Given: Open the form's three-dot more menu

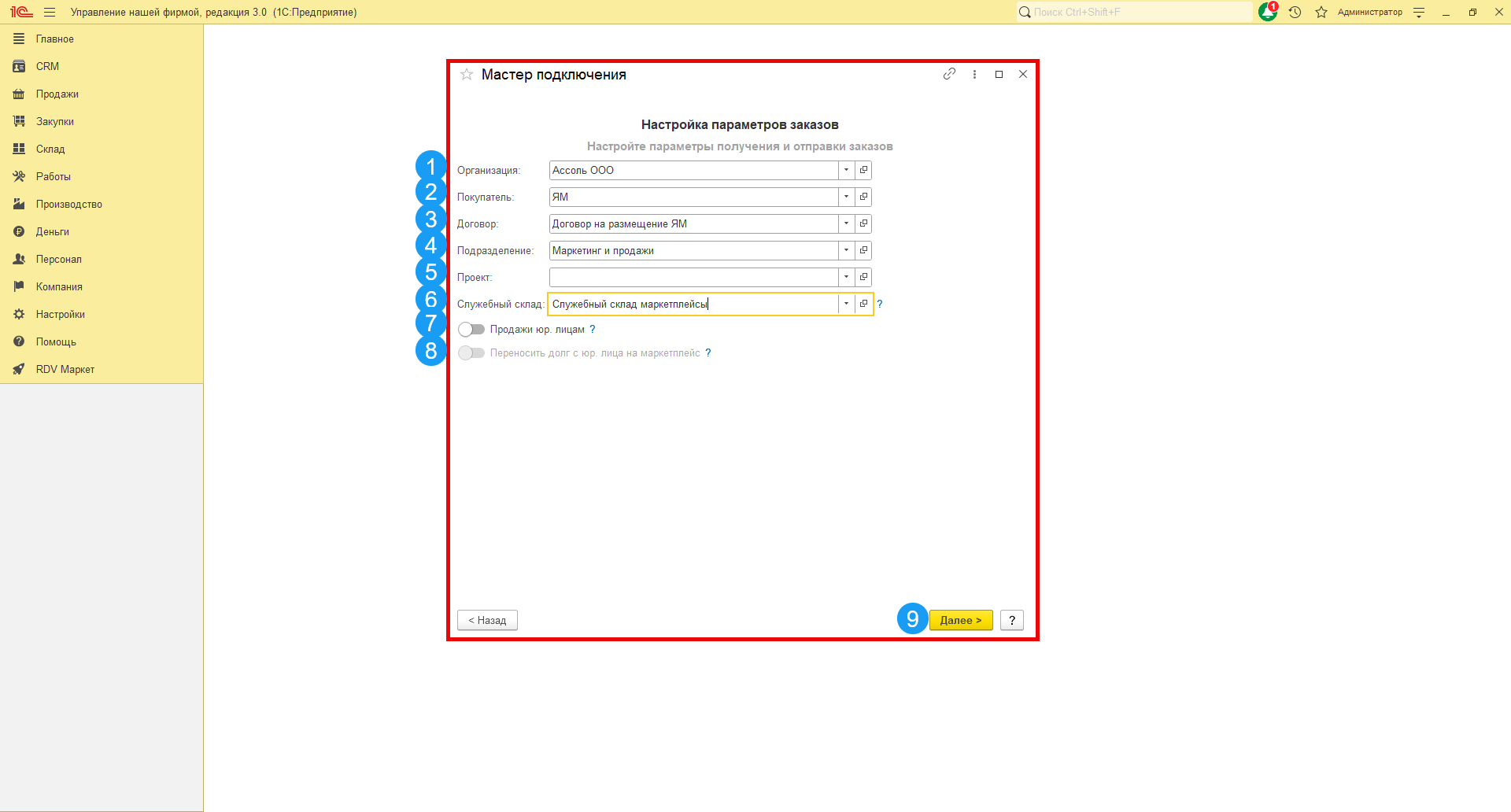Looking at the screenshot, I should coord(974,74).
